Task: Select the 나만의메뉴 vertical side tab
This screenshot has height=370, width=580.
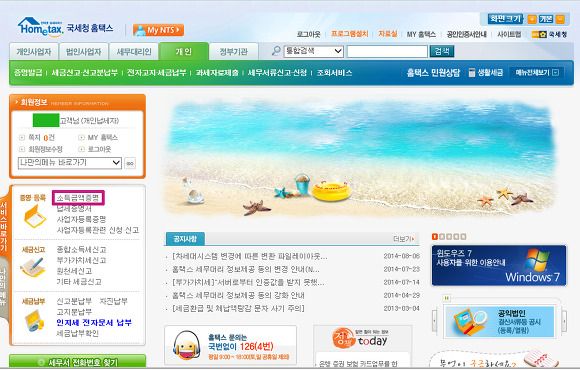Action: point(4,286)
